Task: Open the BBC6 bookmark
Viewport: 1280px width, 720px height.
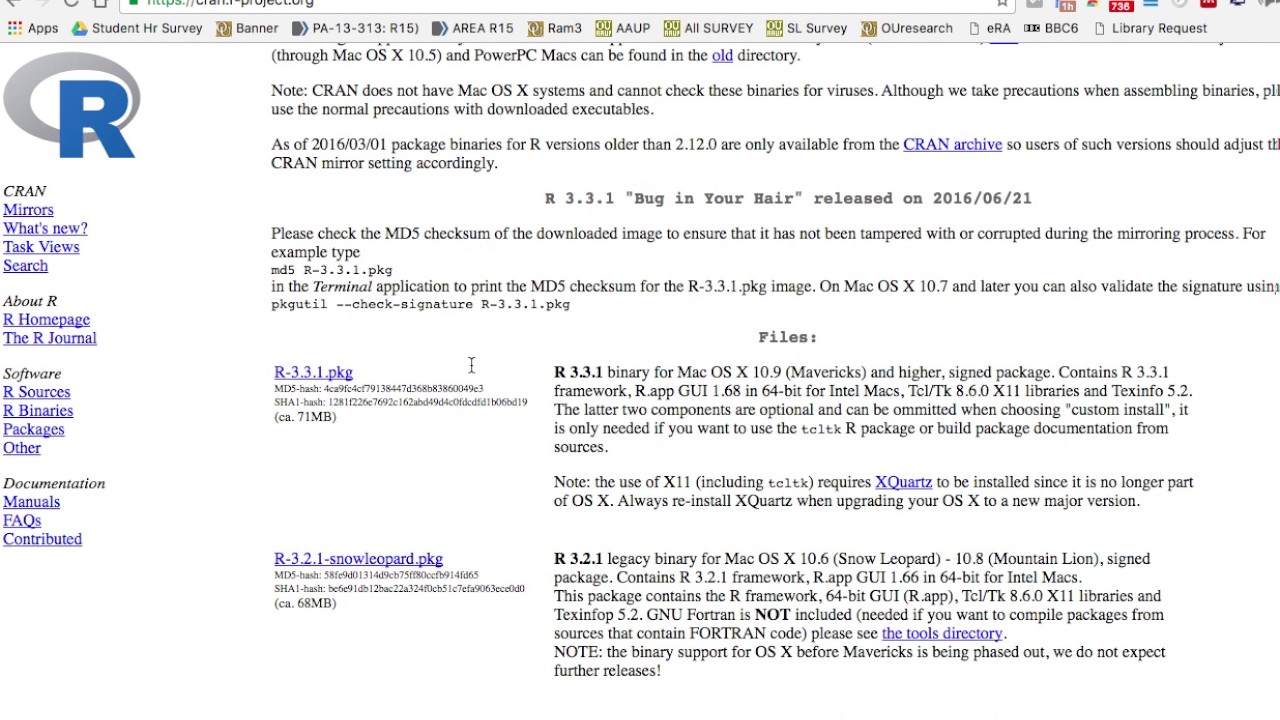Action: pos(1051,28)
